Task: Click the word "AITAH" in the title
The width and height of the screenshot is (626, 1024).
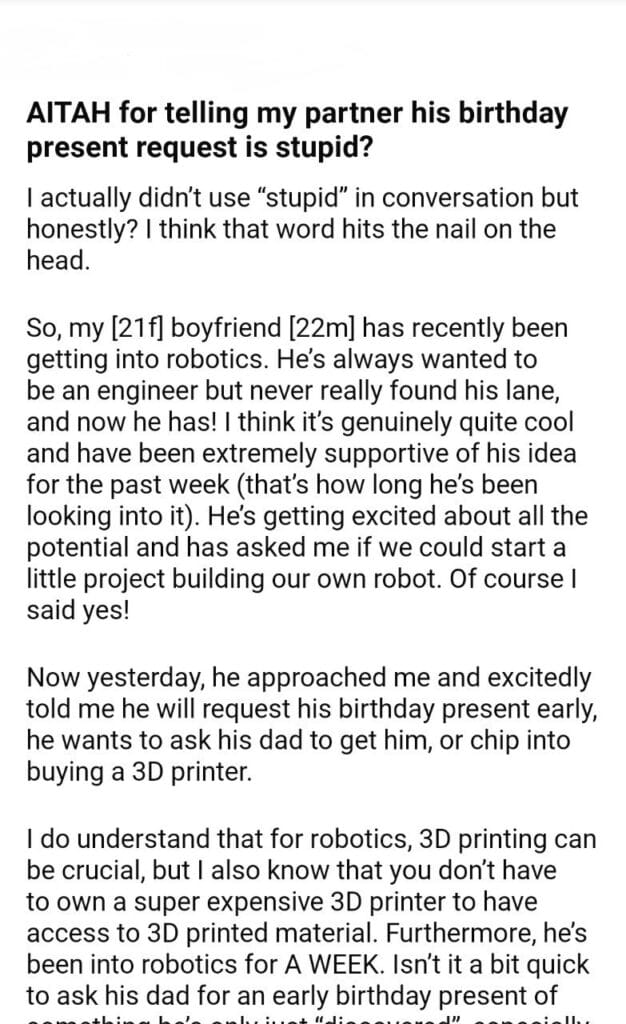Action: click(x=62, y=113)
